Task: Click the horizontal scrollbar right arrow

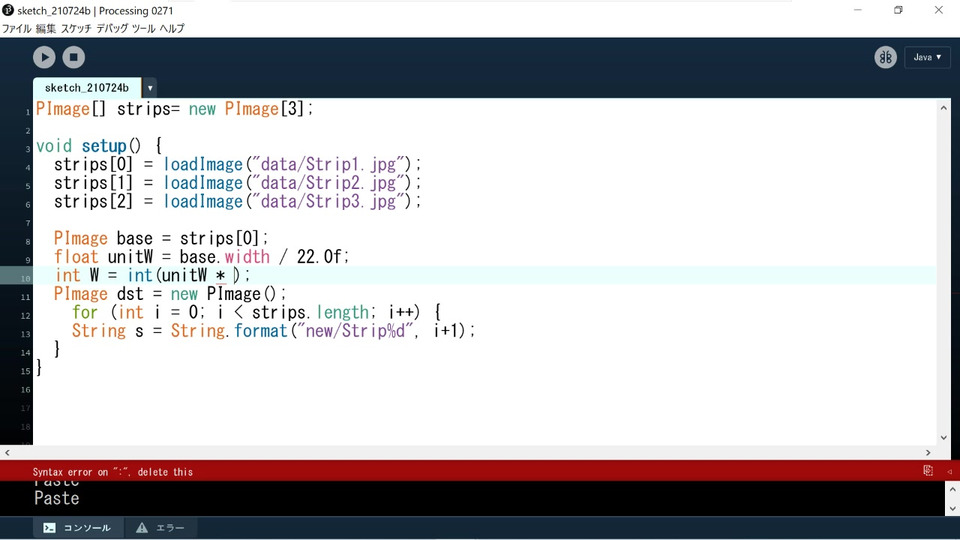Action: click(x=928, y=453)
